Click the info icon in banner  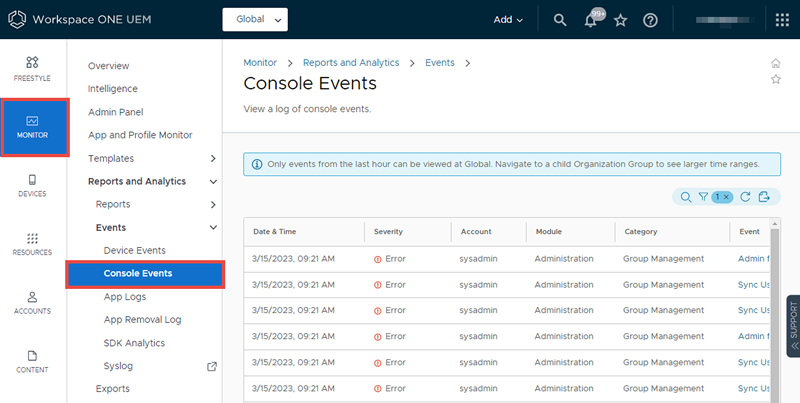coord(257,164)
